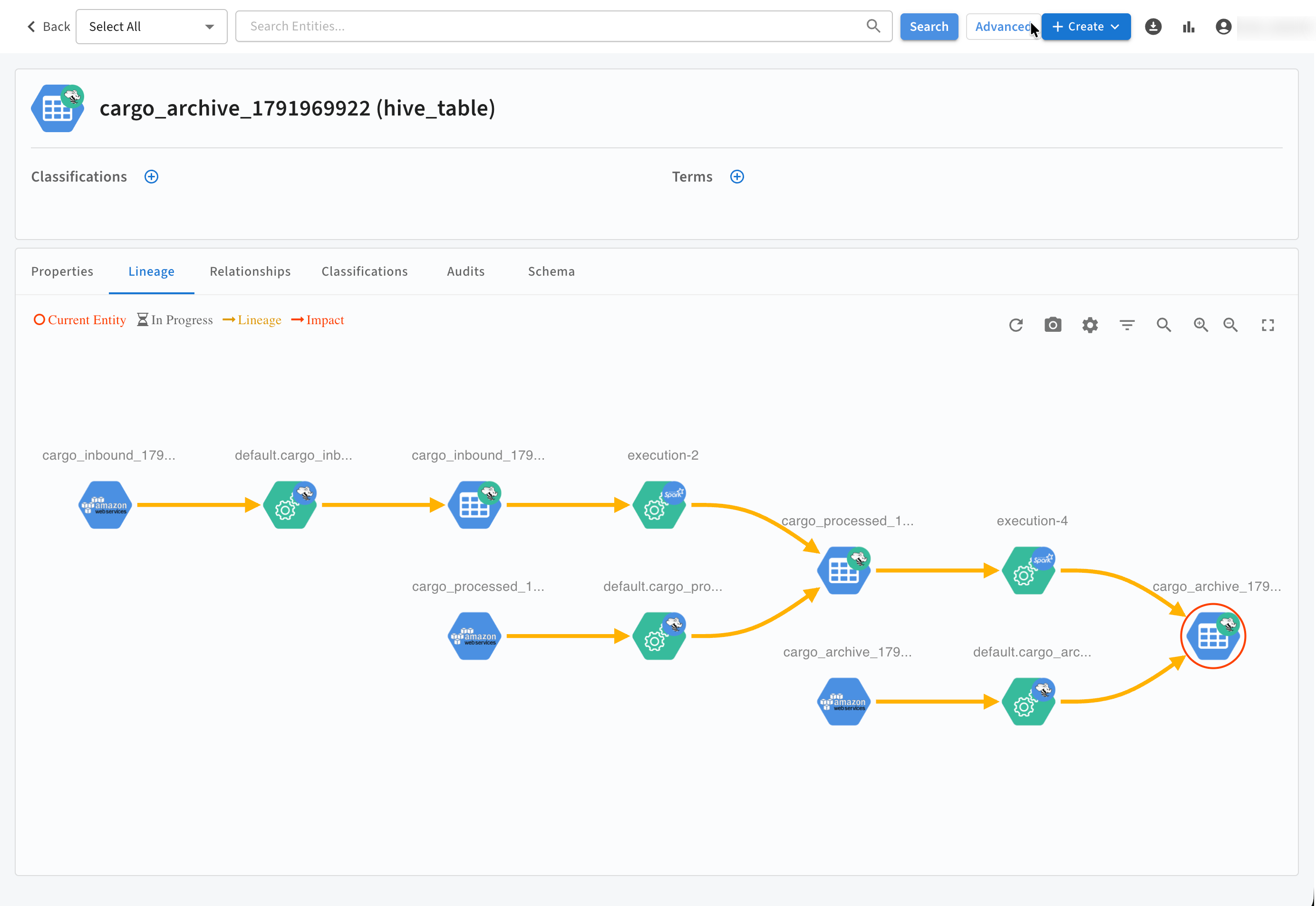1316x906 pixels.
Task: Take a lineage snapshot with camera icon
Action: pos(1053,325)
